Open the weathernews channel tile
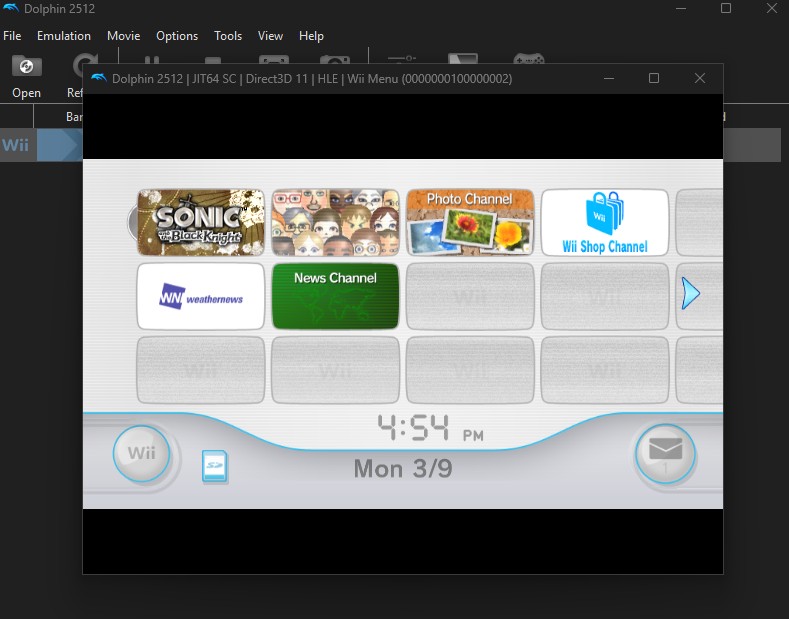This screenshot has height=619, width=789. (x=201, y=296)
